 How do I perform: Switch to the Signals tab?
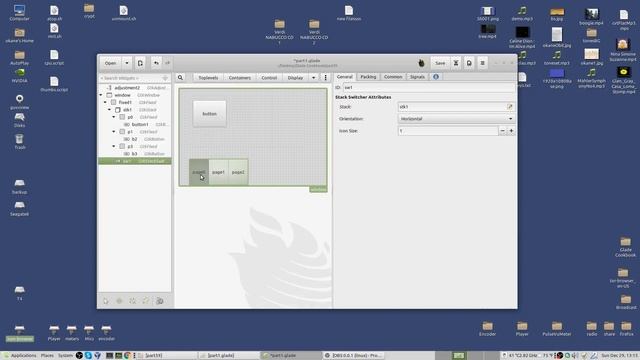[417, 77]
